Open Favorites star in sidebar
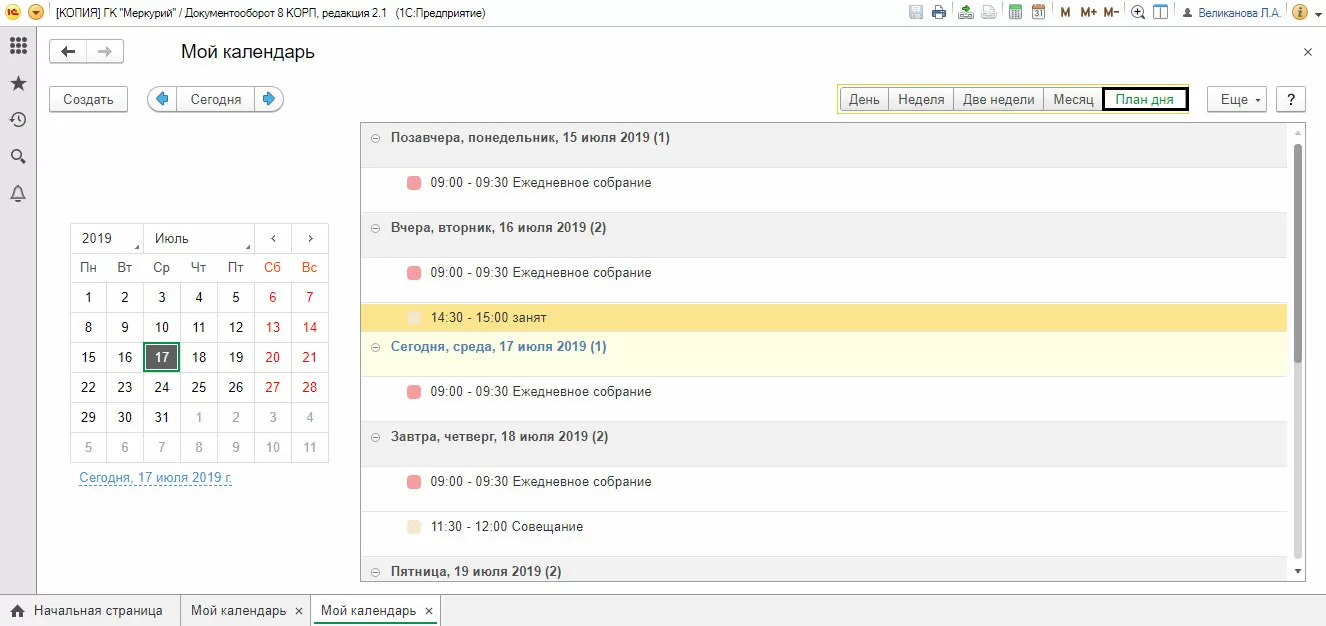This screenshot has height=626, width=1326. 17,83
